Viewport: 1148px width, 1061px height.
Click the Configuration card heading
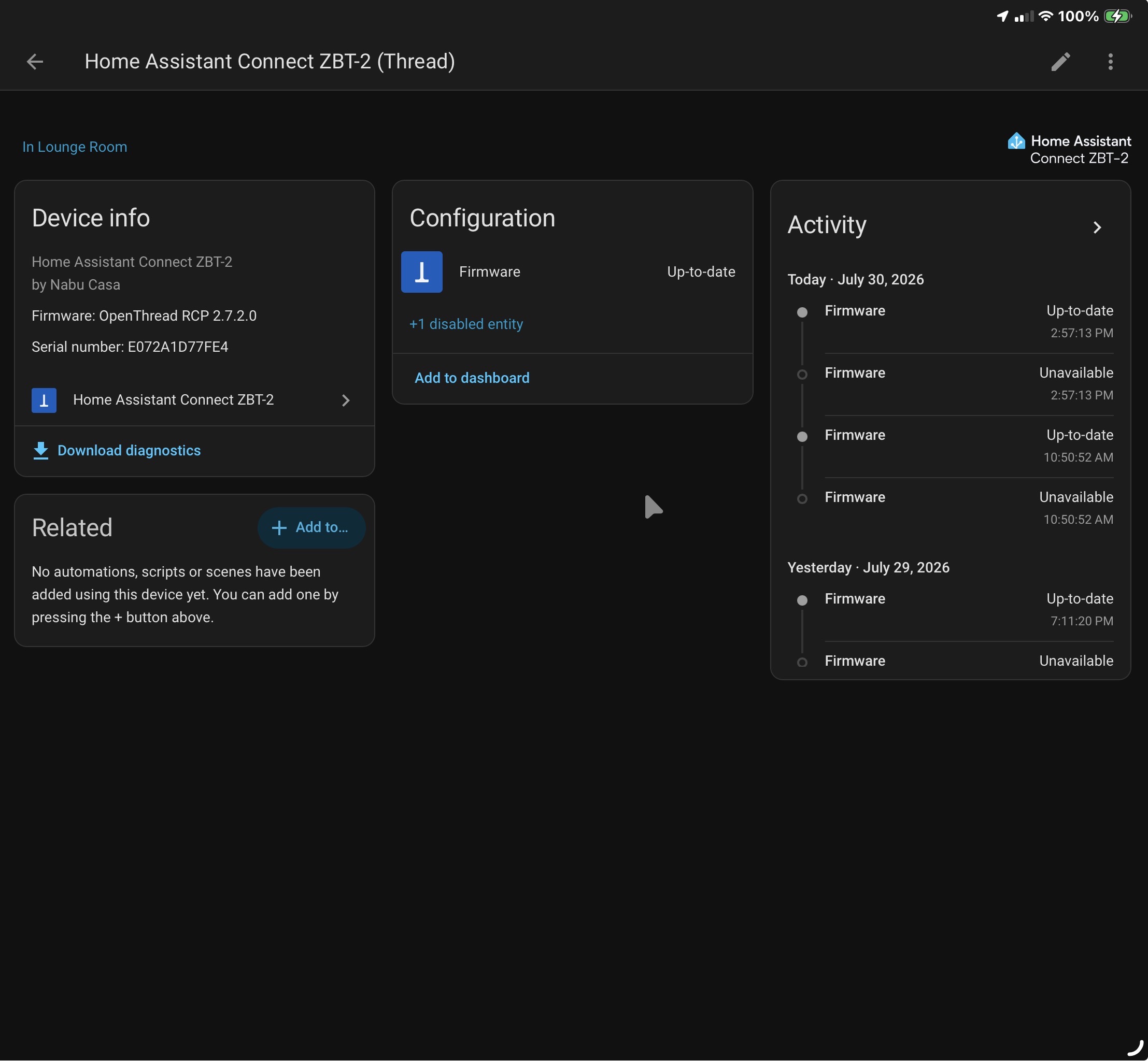click(483, 218)
